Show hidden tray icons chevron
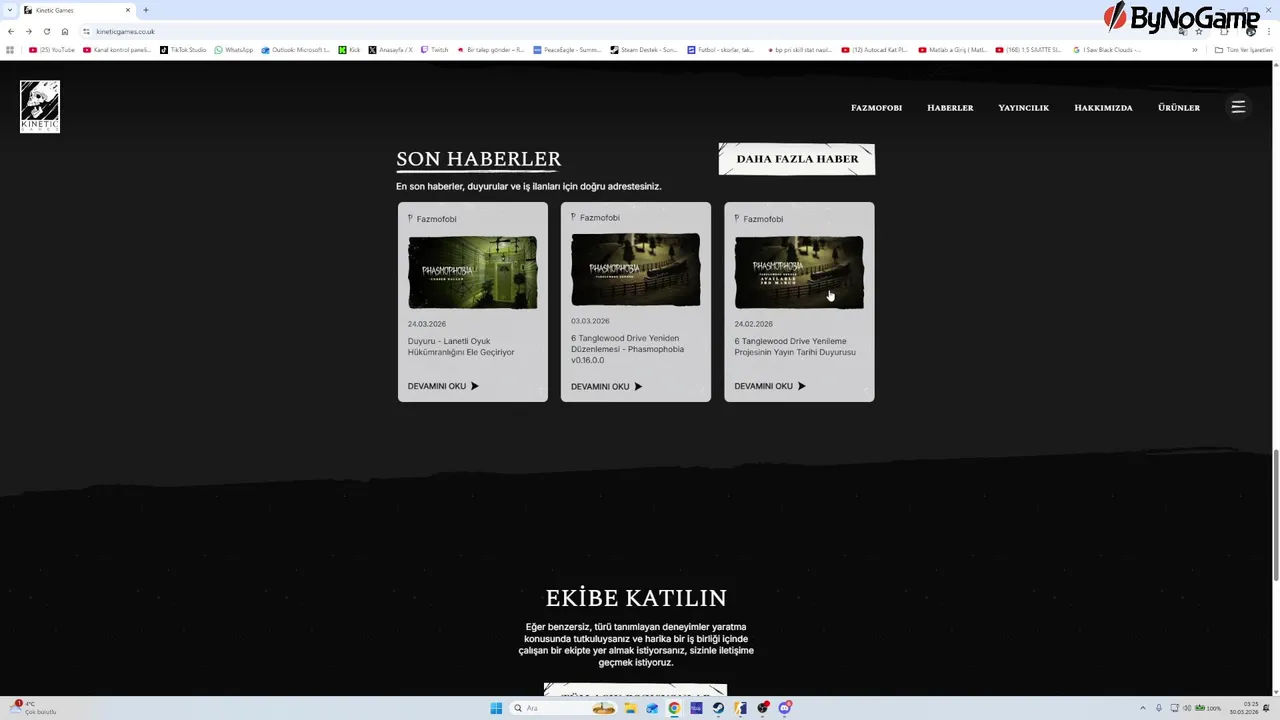Viewport: 1280px width, 720px height. pyautogui.click(x=1143, y=708)
